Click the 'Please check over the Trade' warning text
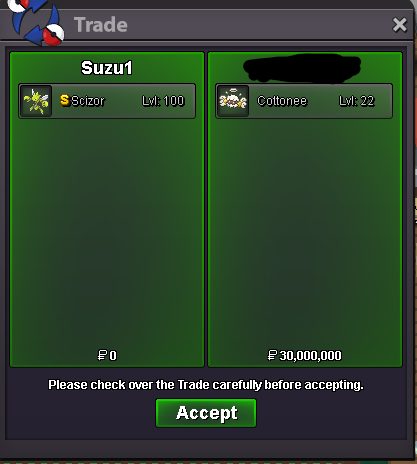 click(x=206, y=385)
